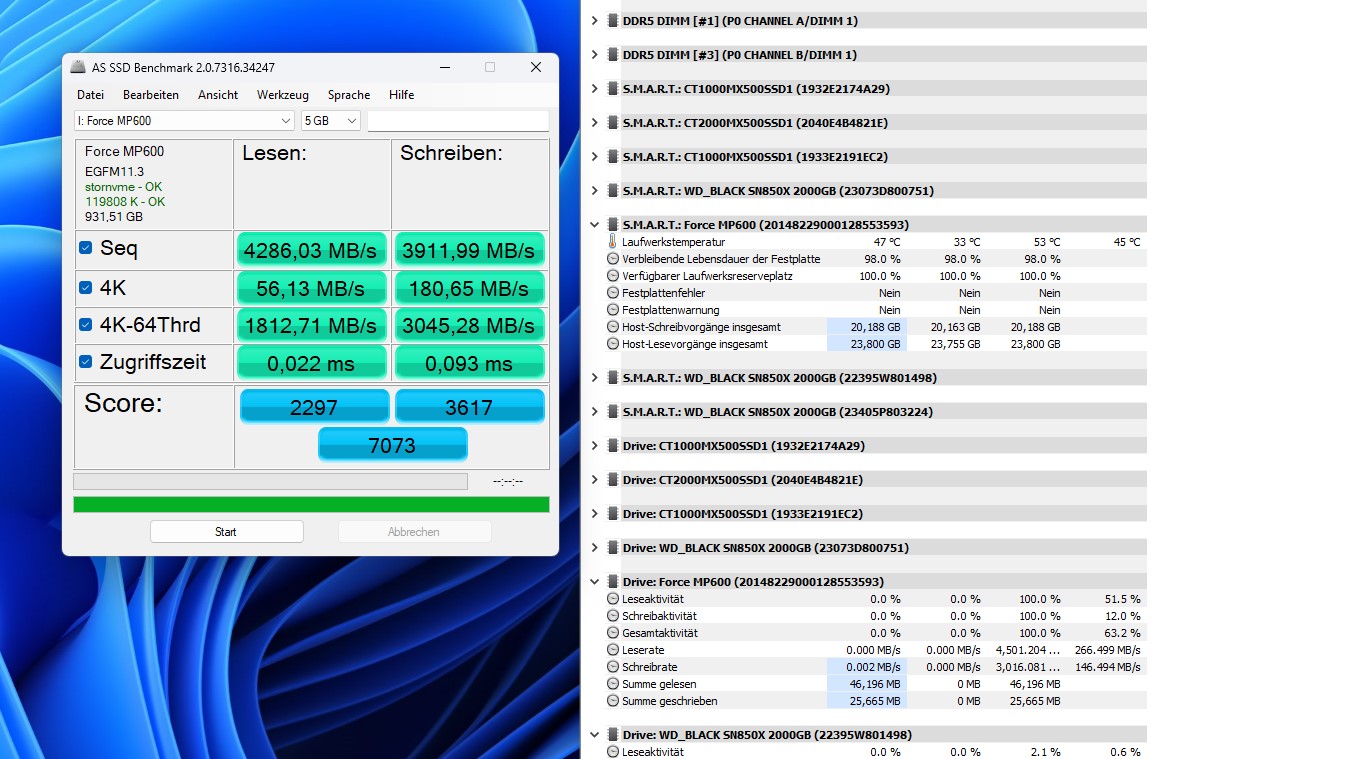Uncheck the Zugriffszeit benchmark checkbox
The height and width of the screenshot is (759, 1346).
pyautogui.click(x=86, y=362)
